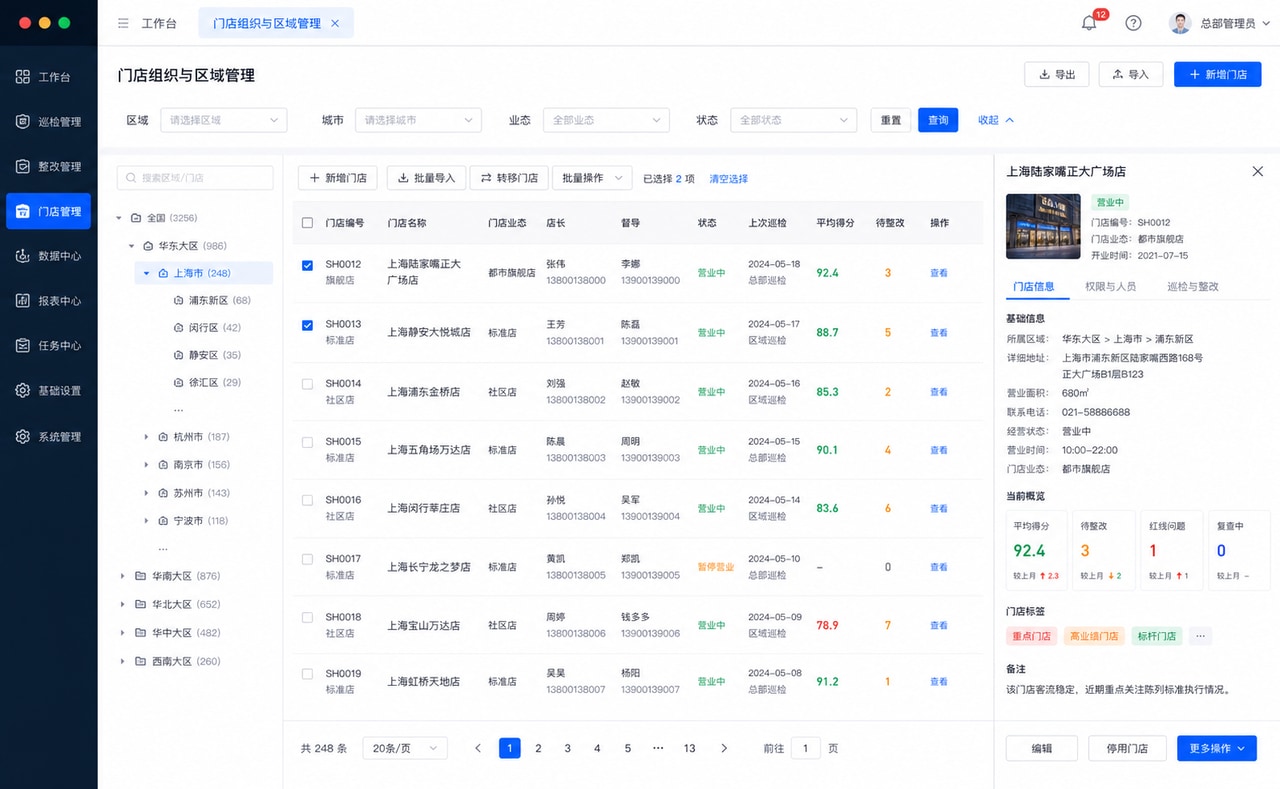Toggle the hamburger menu collapse icon

click(x=123, y=23)
